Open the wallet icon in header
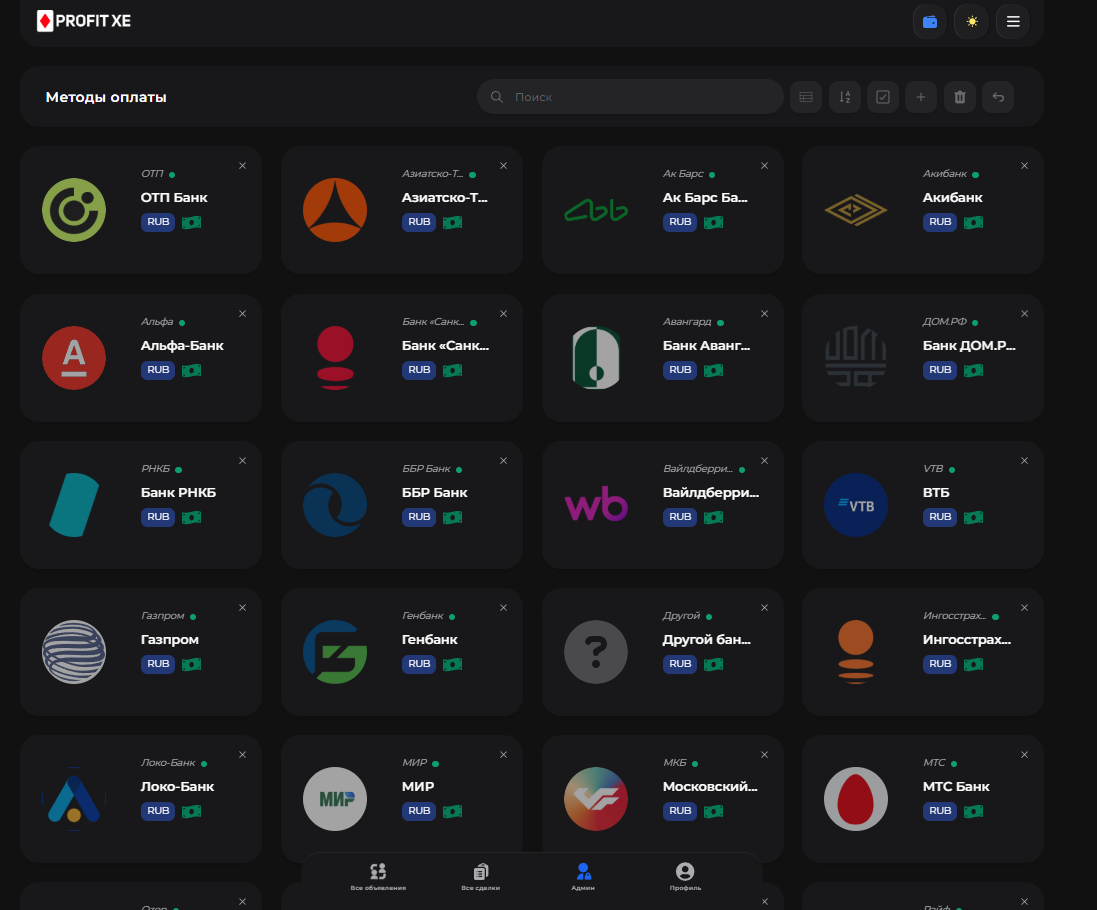Image resolution: width=1097 pixels, height=910 pixels. (x=929, y=21)
